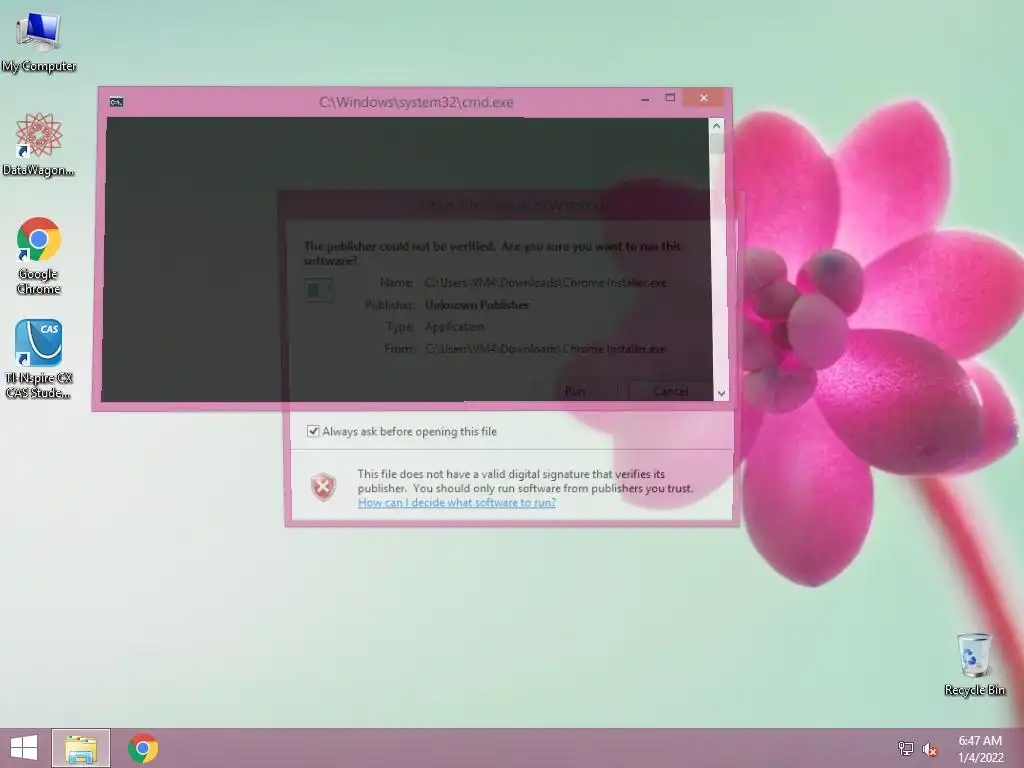Open File Explorer from the taskbar
The image size is (1024, 768).
[x=81, y=748]
